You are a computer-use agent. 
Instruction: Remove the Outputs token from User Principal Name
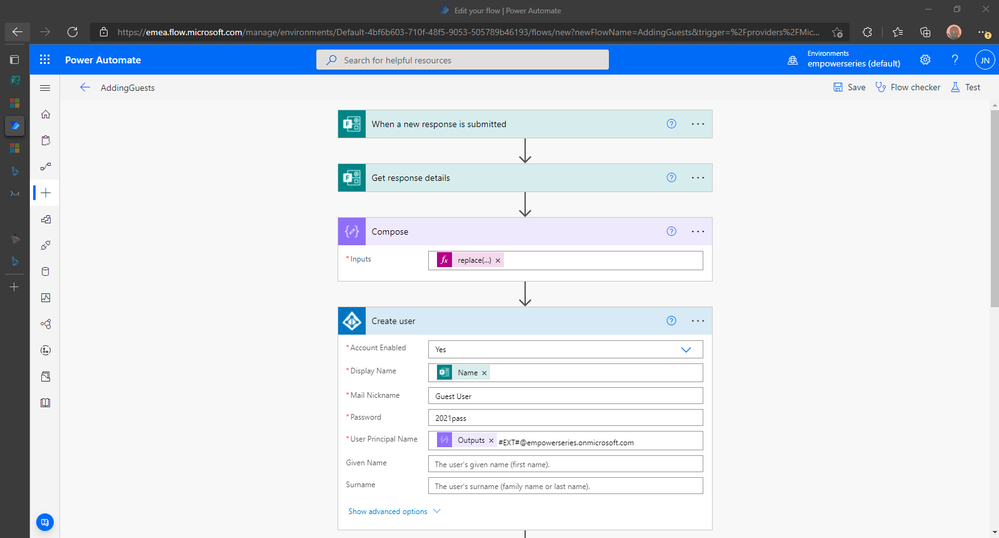point(491,440)
